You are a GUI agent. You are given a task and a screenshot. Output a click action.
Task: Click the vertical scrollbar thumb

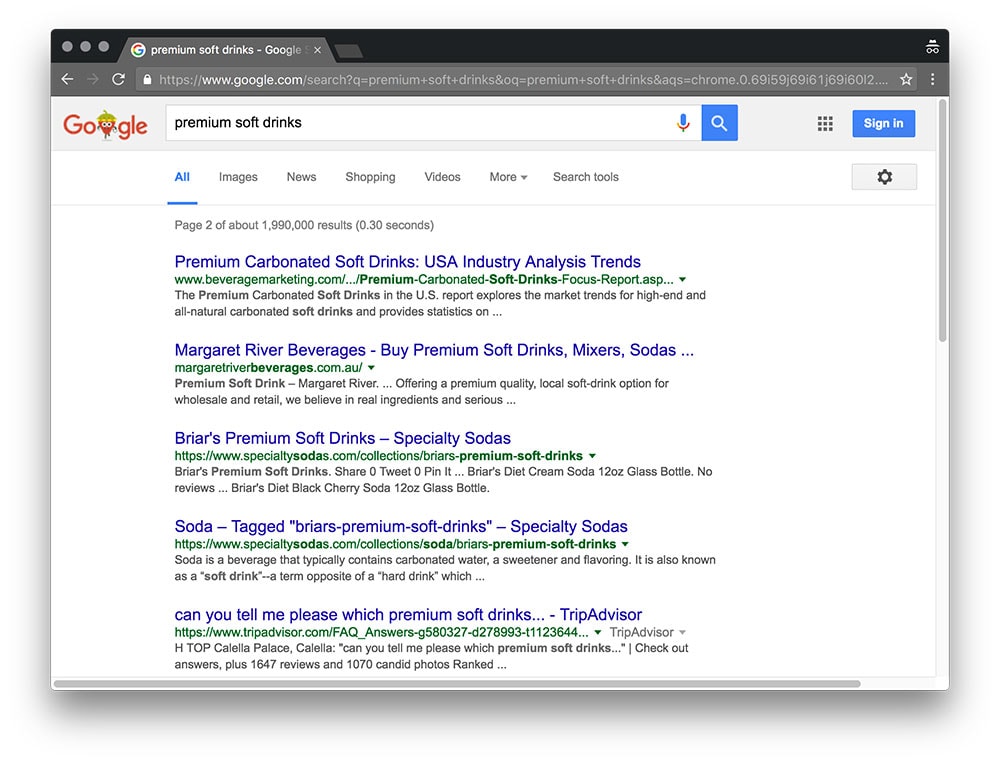942,221
